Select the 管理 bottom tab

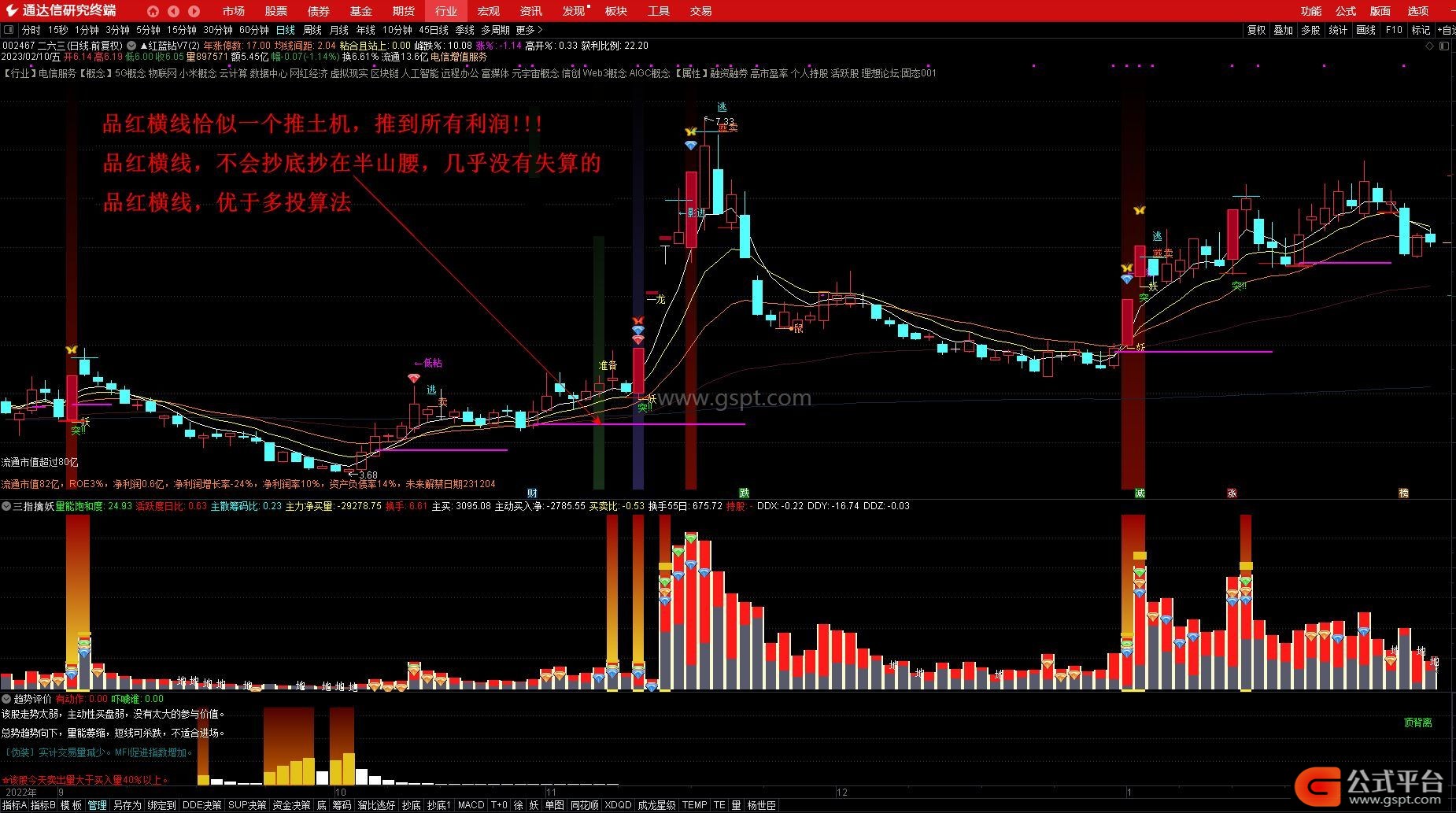pos(97,805)
